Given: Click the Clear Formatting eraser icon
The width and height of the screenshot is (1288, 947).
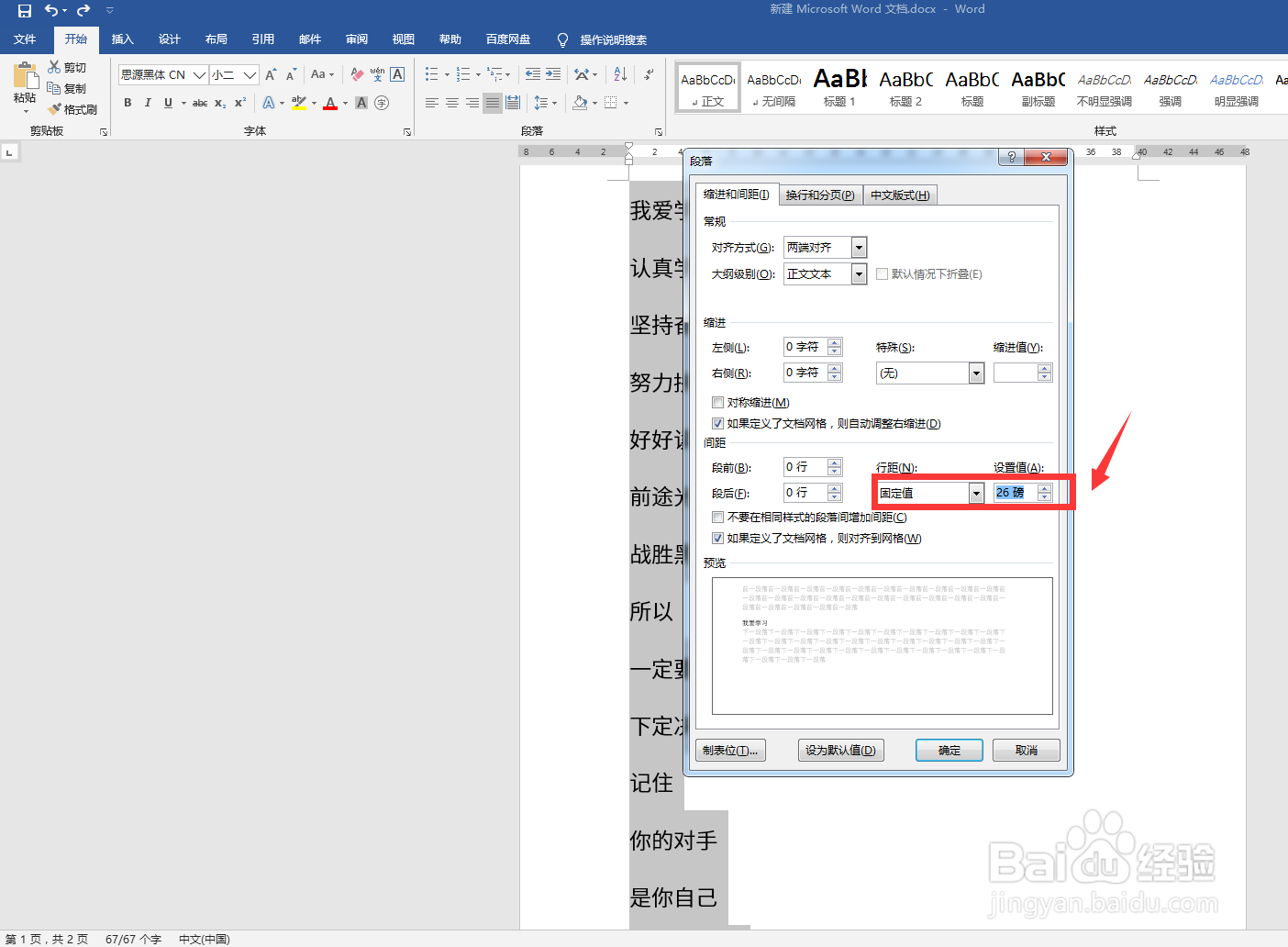Looking at the screenshot, I should (357, 74).
